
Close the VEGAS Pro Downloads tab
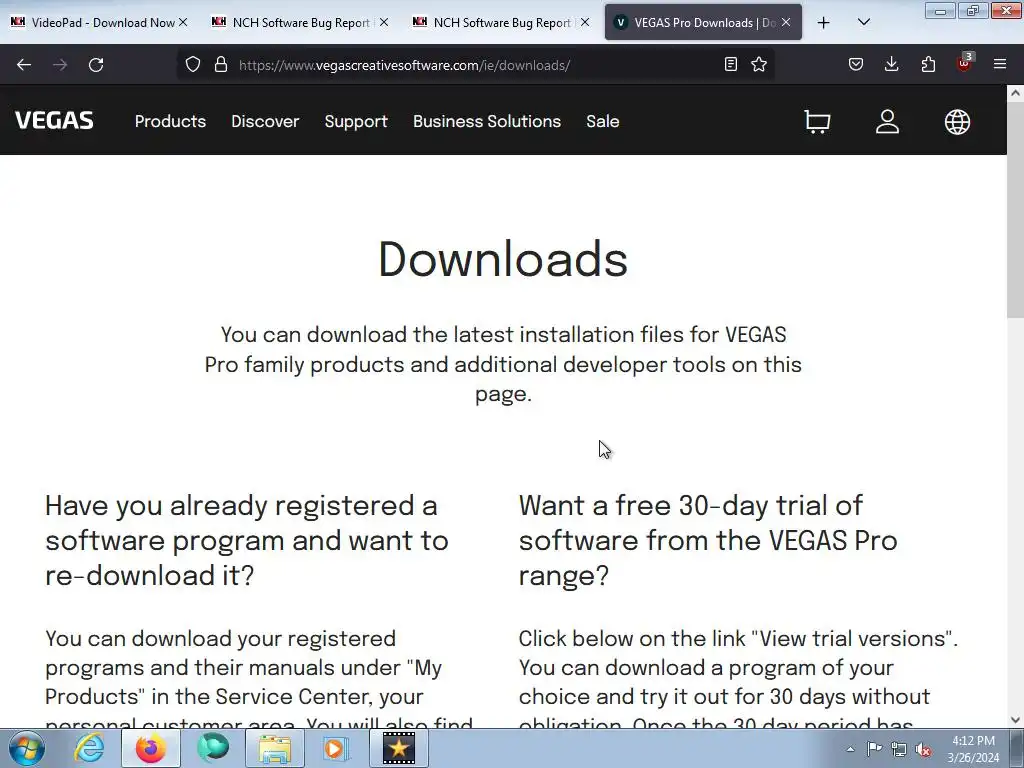pos(786,23)
